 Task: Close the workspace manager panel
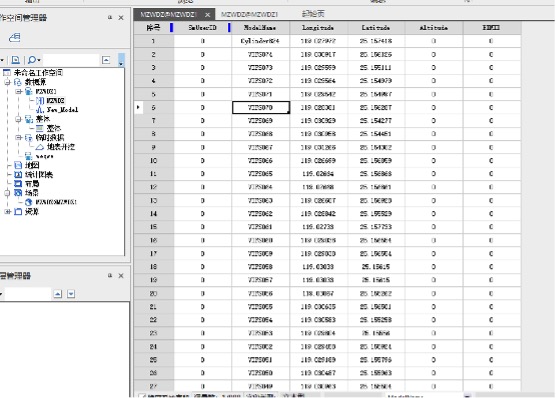121,18
